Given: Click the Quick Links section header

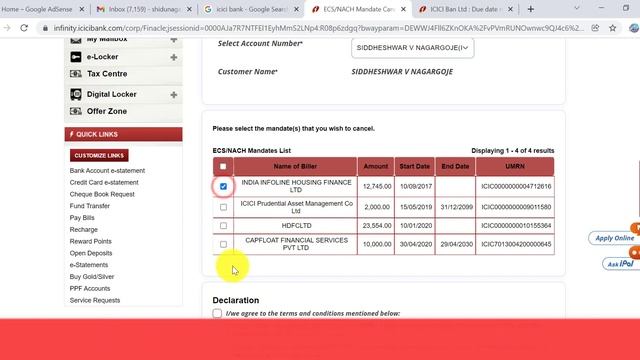Looking at the screenshot, I should click(123, 134).
